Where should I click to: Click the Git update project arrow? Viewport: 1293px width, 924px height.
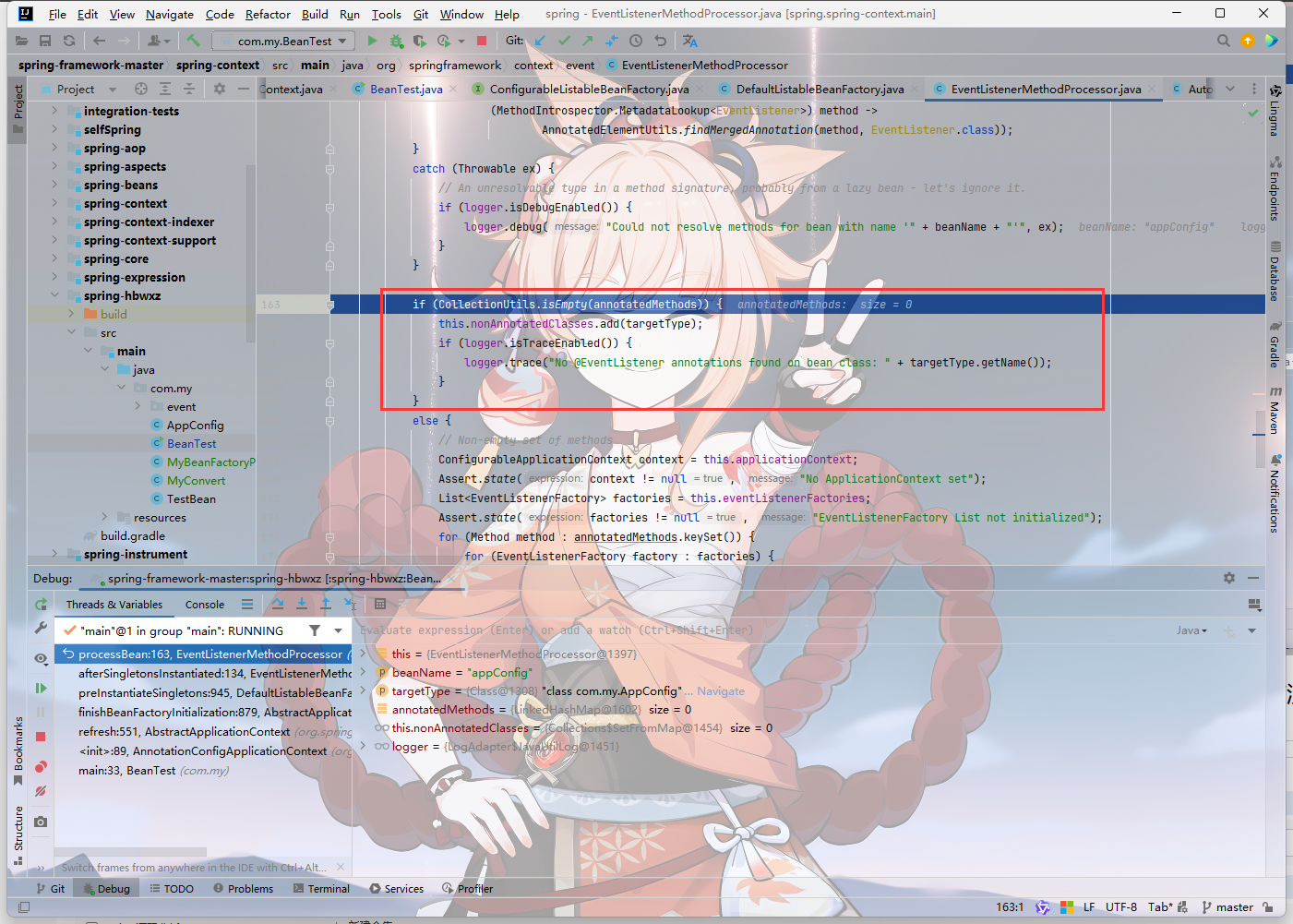[x=540, y=41]
